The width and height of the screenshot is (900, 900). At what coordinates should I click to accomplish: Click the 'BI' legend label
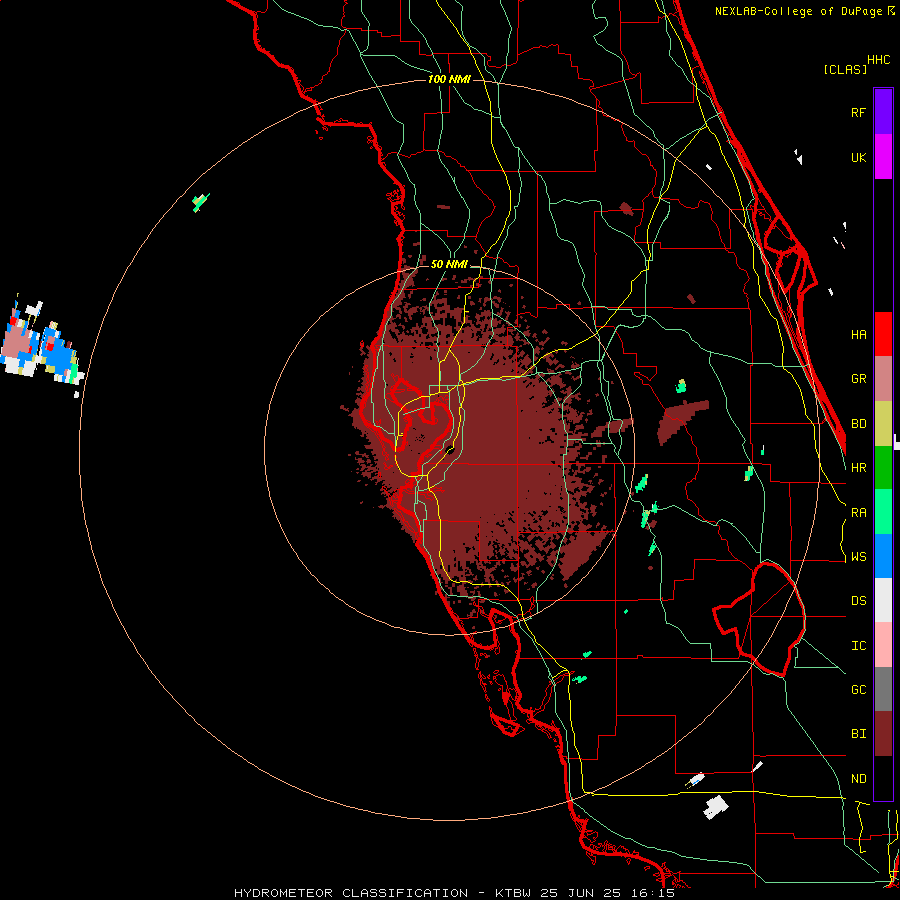(x=858, y=734)
